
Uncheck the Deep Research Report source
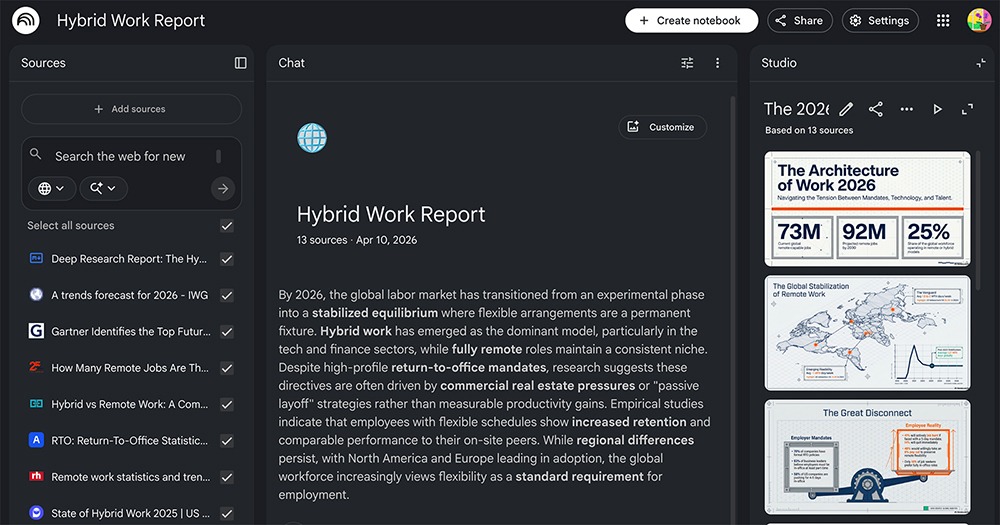227,259
